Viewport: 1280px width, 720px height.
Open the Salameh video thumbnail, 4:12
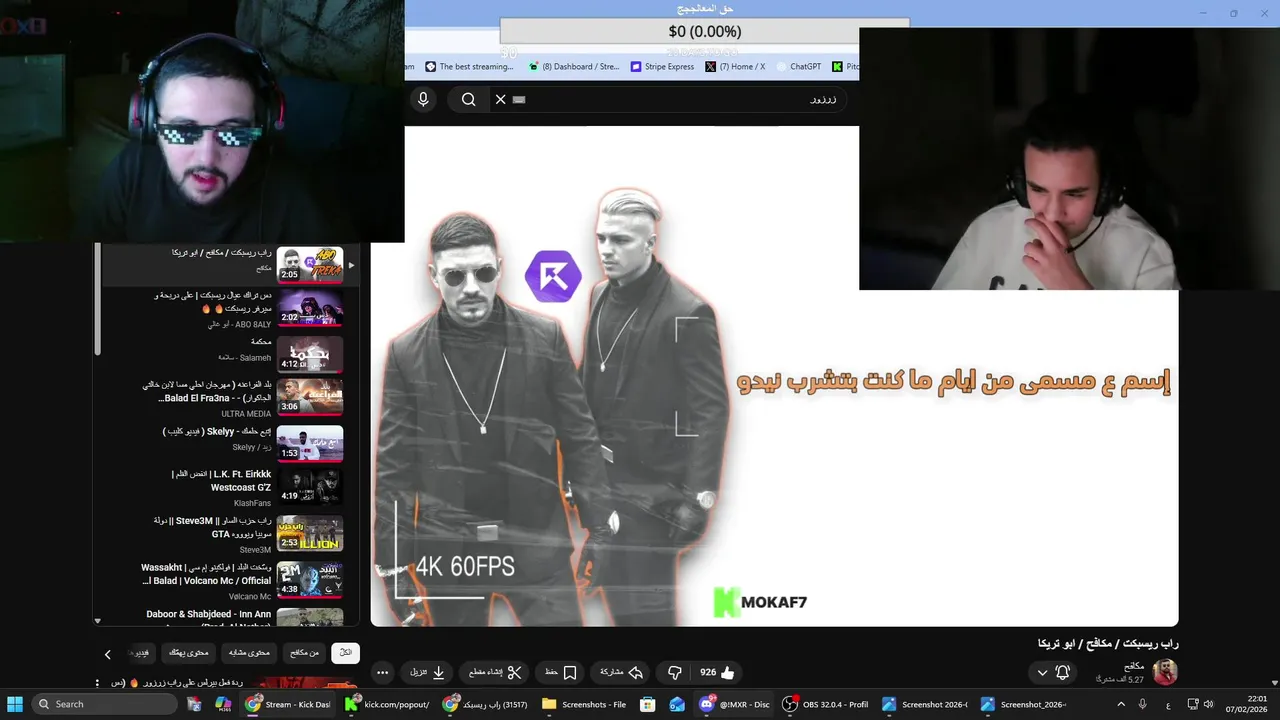pyautogui.click(x=310, y=353)
